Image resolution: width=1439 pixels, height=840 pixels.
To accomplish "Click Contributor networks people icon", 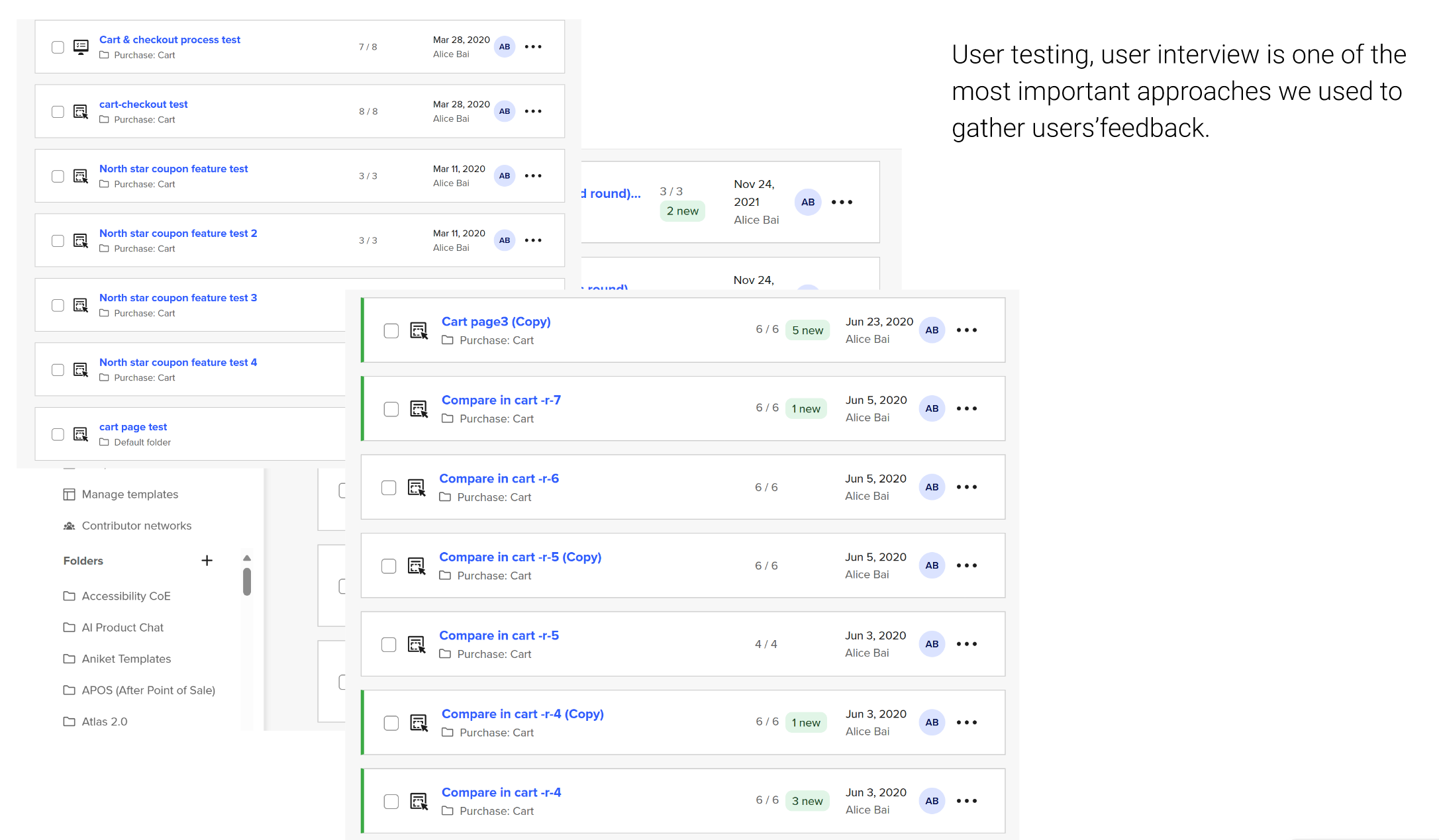I will 69,526.
